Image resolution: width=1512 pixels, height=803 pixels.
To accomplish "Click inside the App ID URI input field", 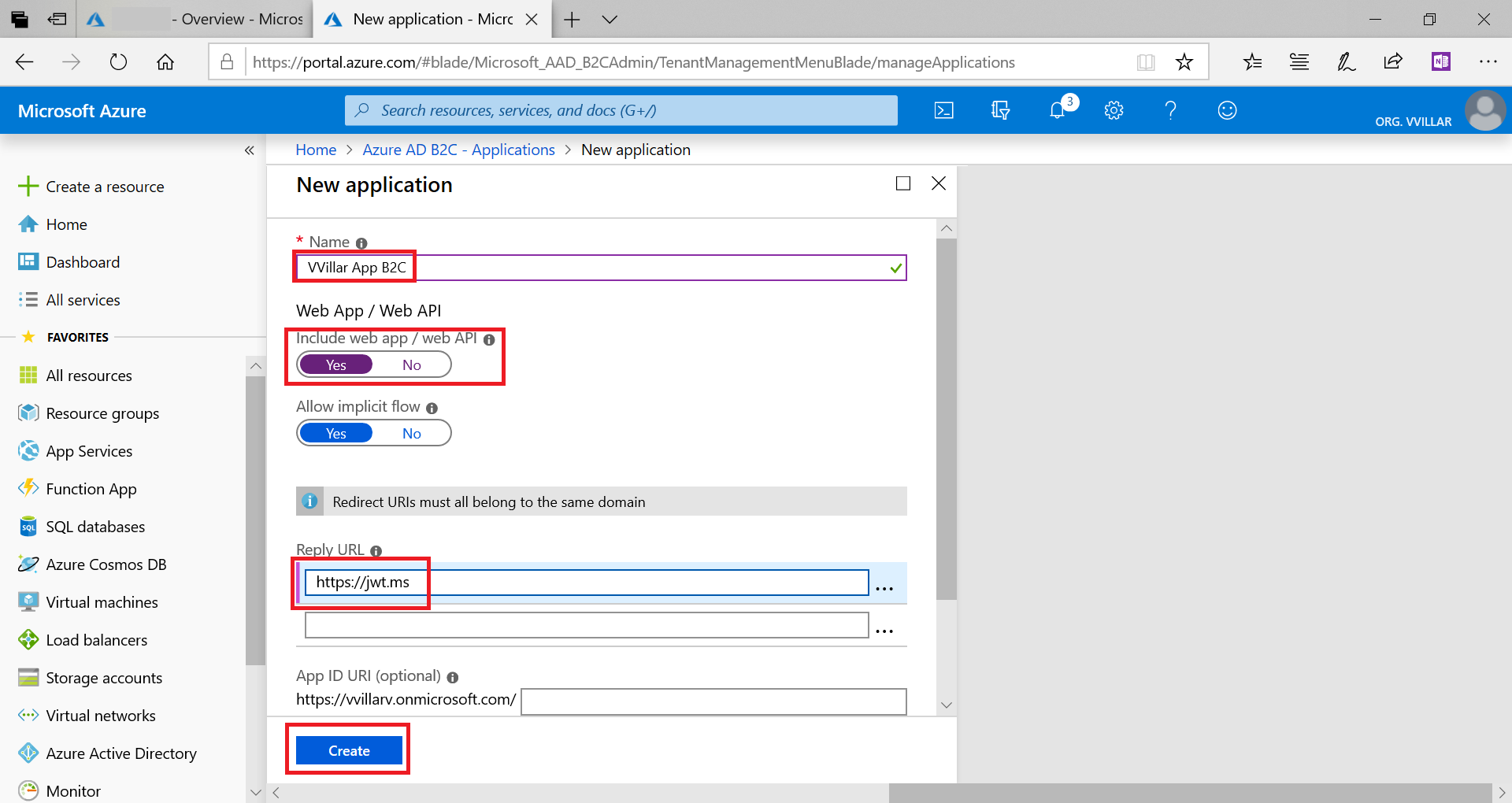I will click(x=711, y=701).
